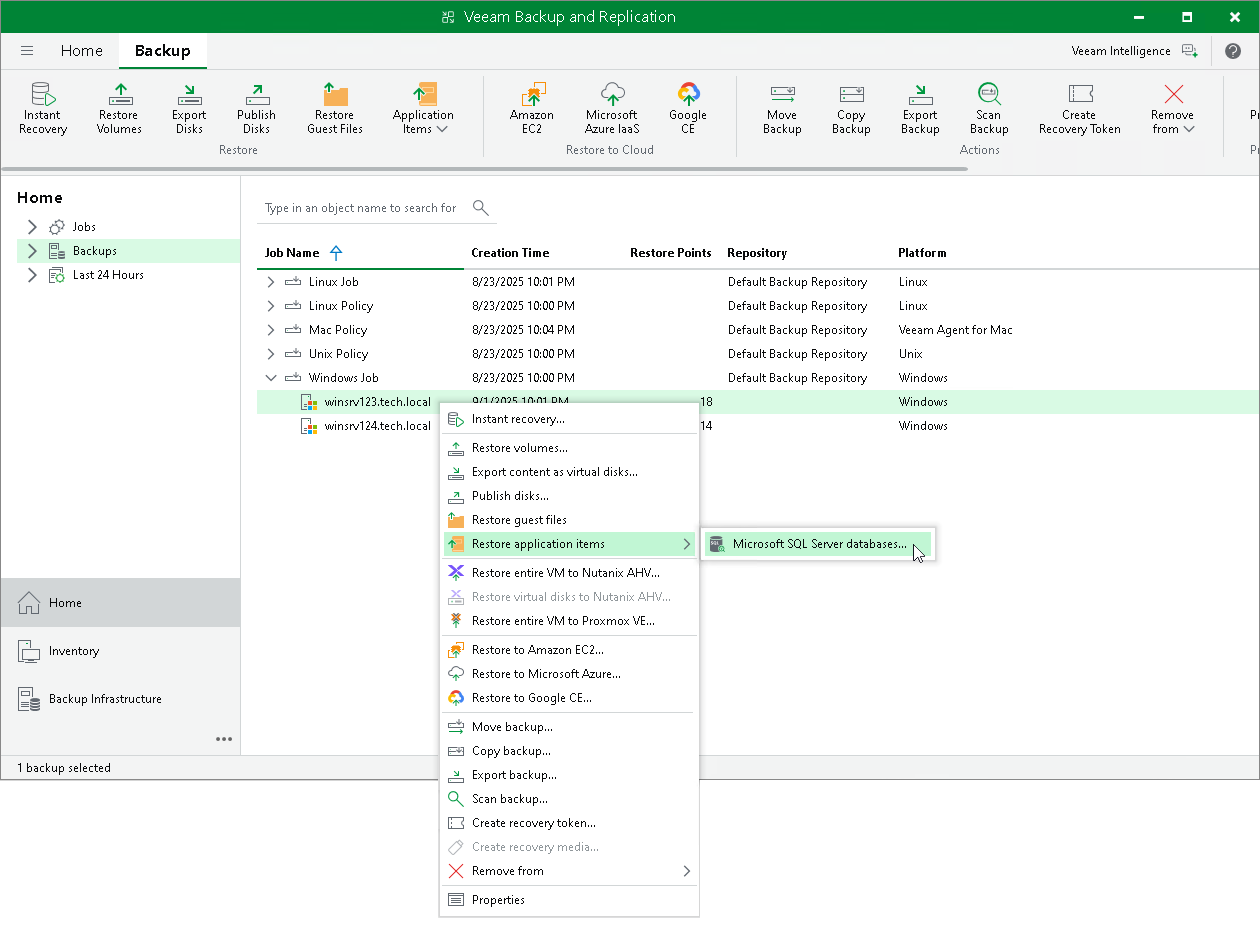The image size is (1260, 926).
Task: Sort by Repository column header
Action: point(757,253)
